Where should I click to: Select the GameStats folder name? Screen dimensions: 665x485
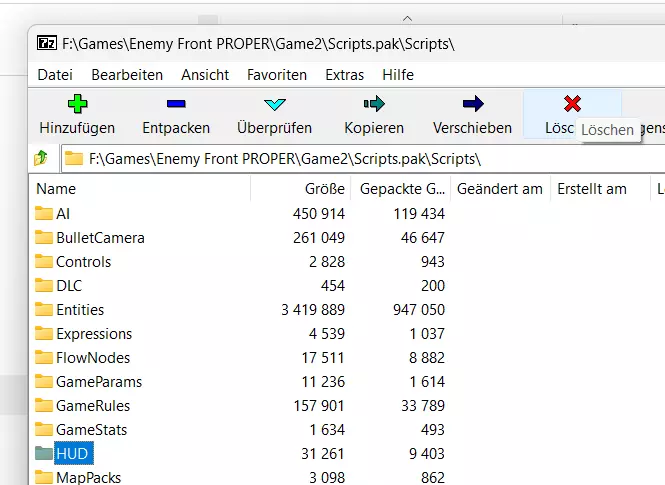92,430
